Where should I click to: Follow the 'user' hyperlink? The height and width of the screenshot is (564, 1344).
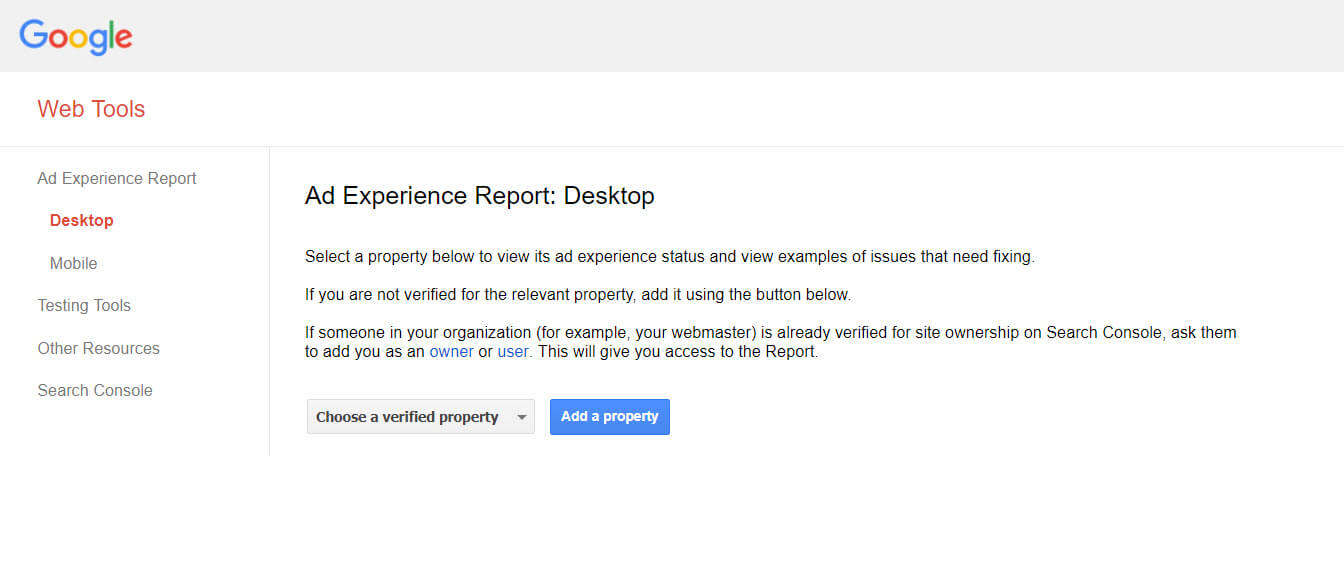tap(513, 352)
